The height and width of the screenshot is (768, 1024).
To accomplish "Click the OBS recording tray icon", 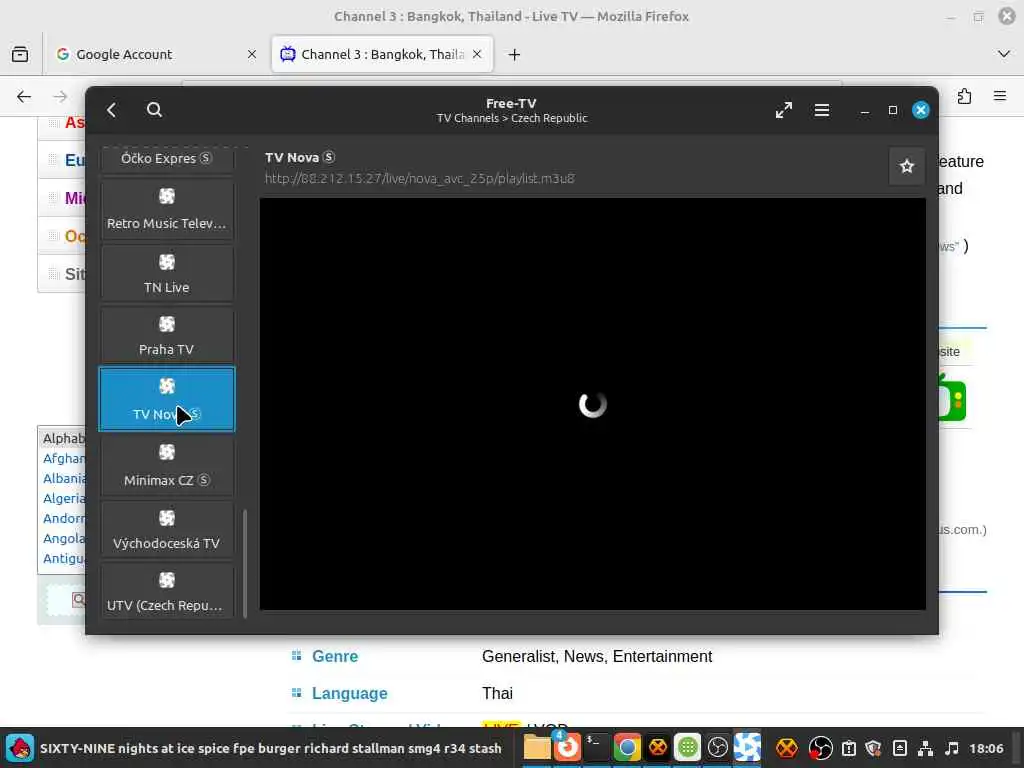I will (x=820, y=748).
